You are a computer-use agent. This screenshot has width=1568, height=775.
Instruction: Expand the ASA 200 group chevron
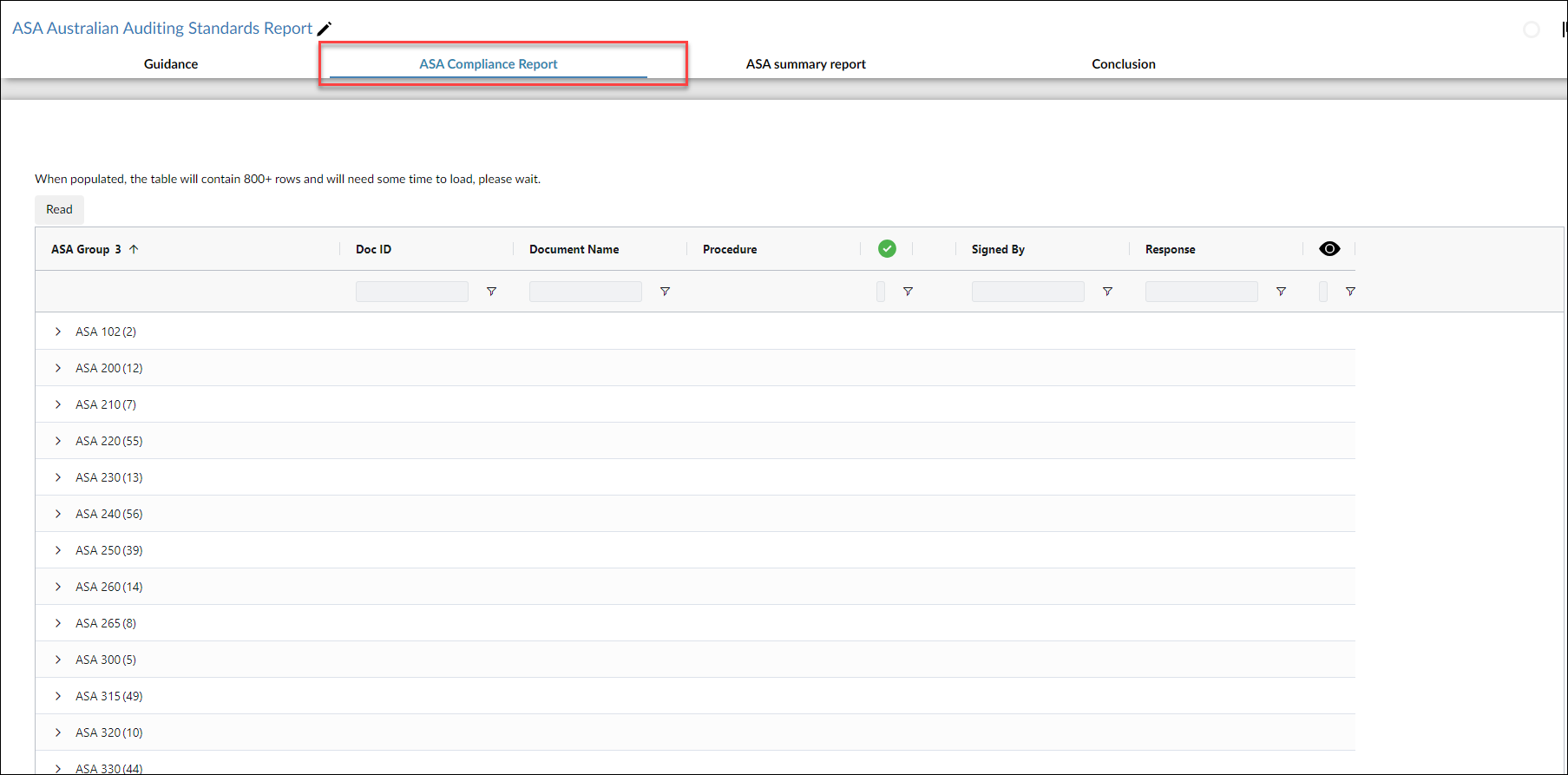coord(58,368)
